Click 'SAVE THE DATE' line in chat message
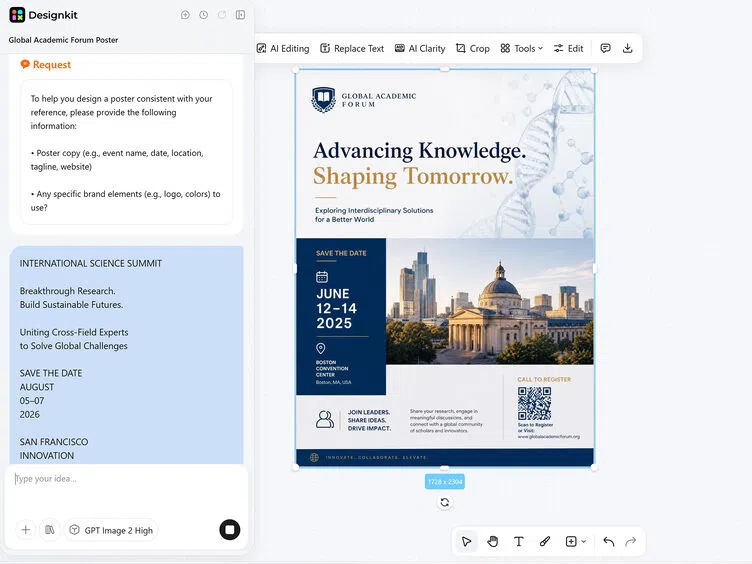 click(x=51, y=373)
